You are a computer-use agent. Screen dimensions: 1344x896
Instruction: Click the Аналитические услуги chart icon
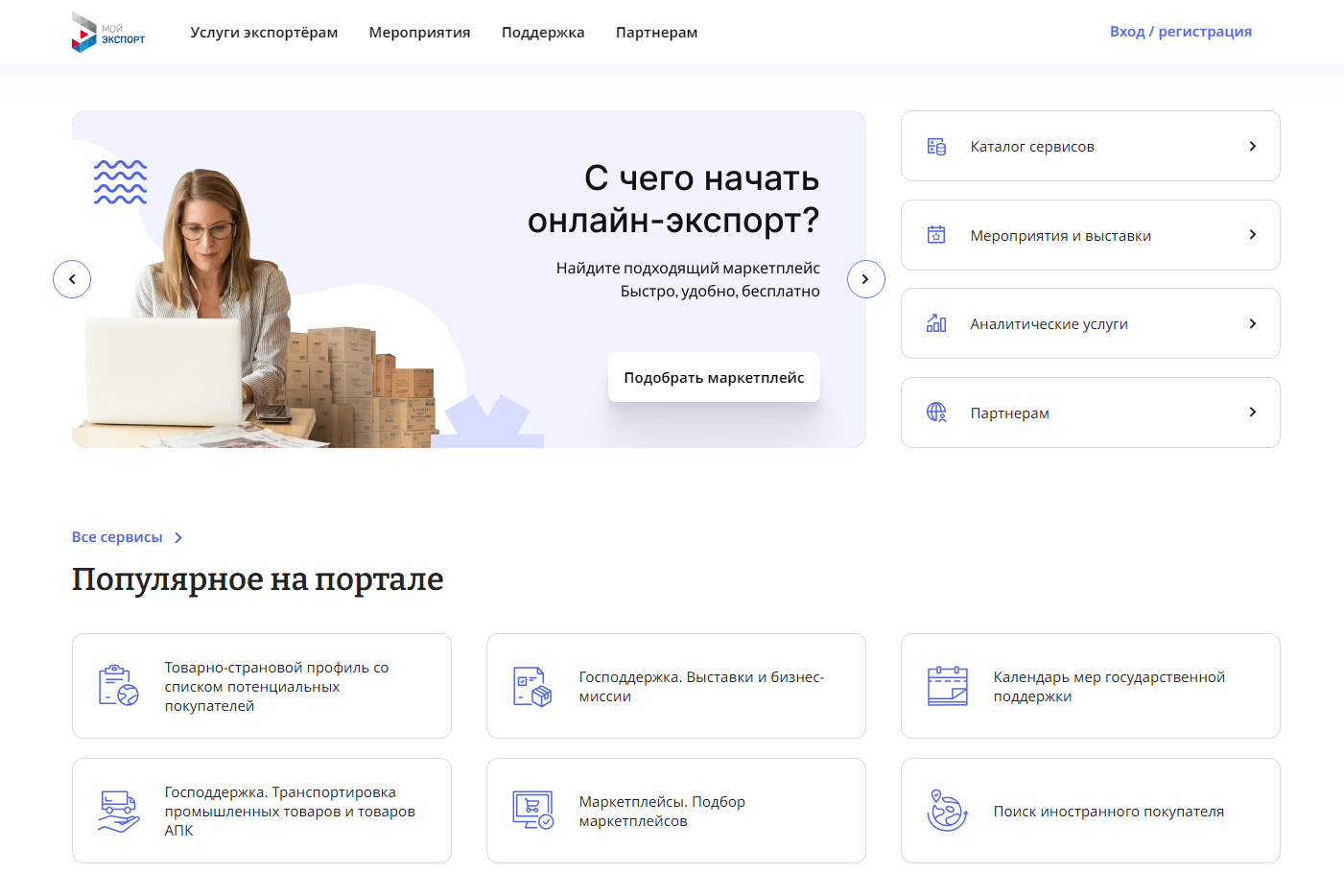[936, 324]
